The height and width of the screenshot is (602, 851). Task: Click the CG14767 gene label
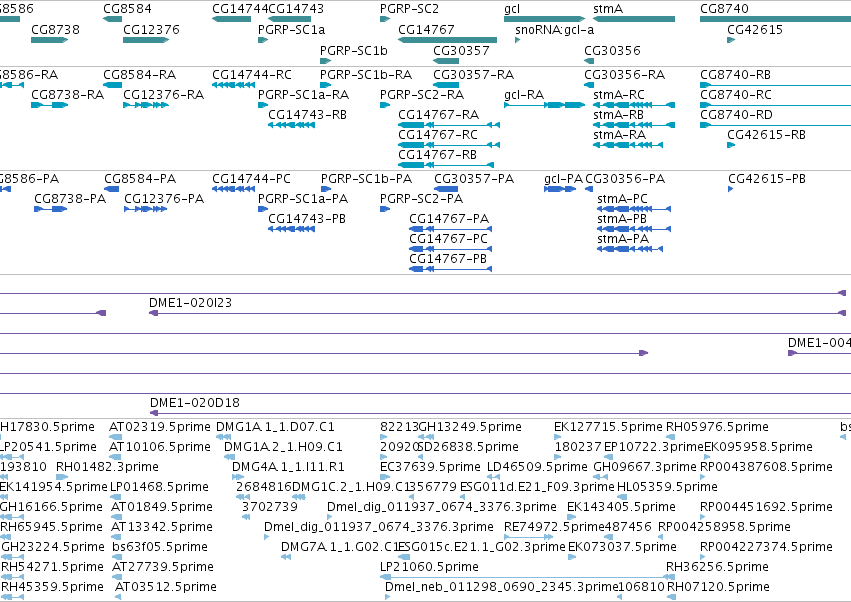(426, 30)
